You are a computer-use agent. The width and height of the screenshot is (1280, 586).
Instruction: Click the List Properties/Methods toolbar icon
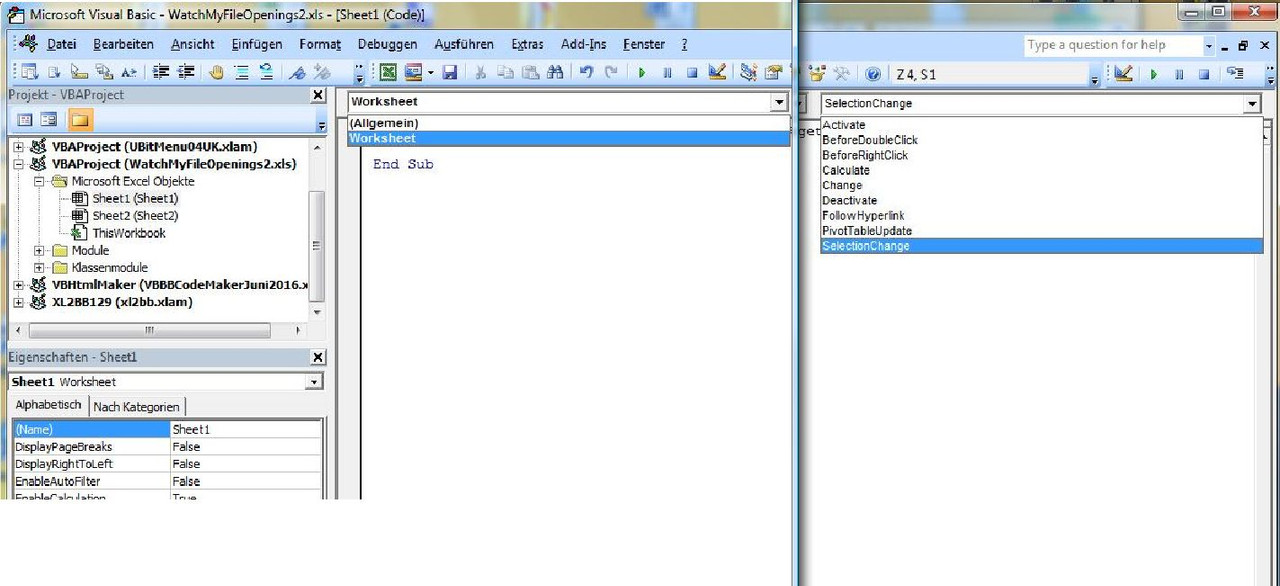29,72
